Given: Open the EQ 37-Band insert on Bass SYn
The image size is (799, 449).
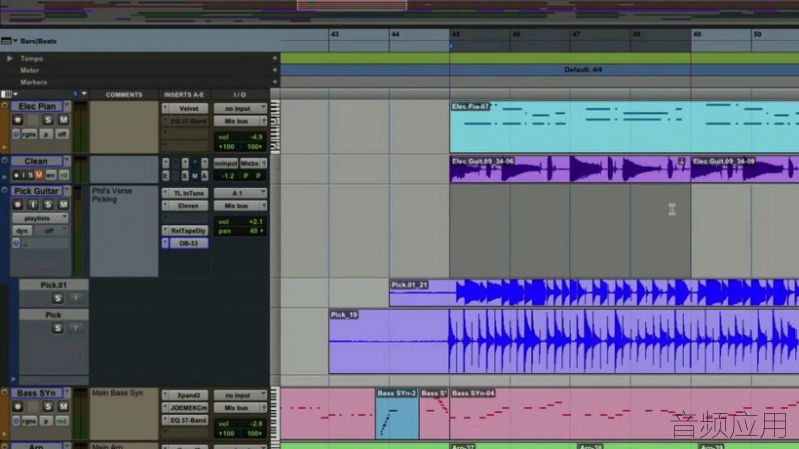Looking at the screenshot, I should click(189, 420).
